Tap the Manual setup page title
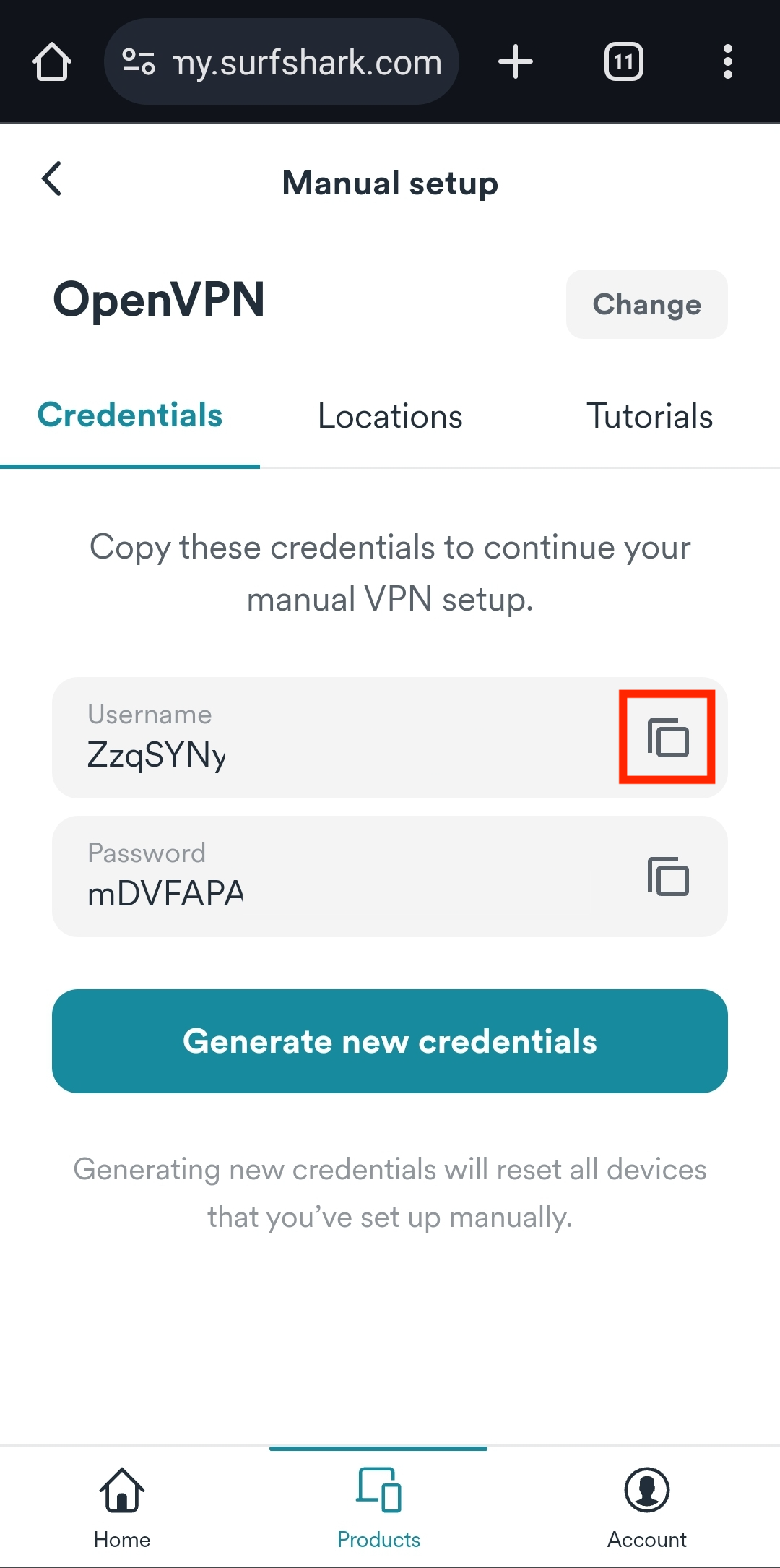This screenshot has height=1568, width=780. (x=390, y=183)
